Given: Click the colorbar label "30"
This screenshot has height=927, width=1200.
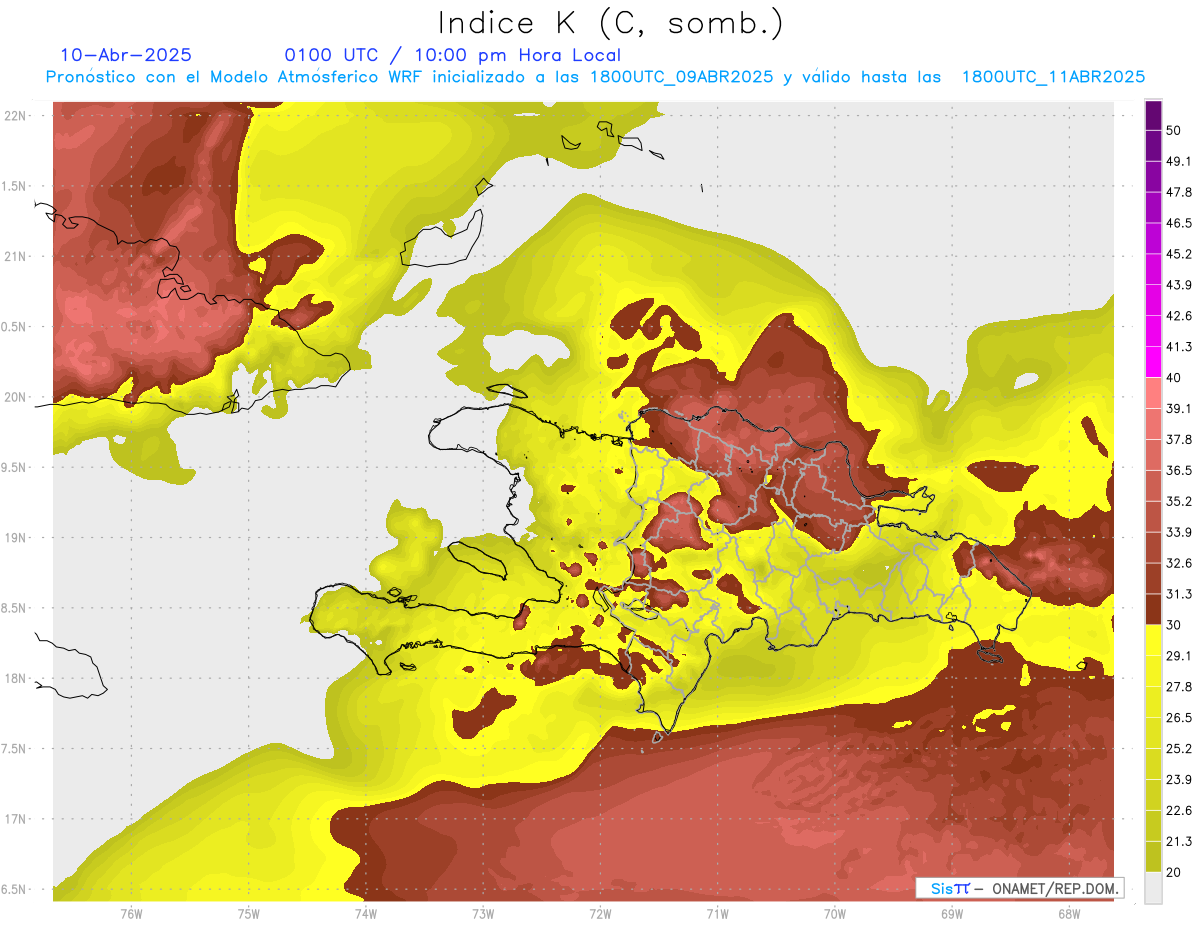Looking at the screenshot, I should [1173, 625].
